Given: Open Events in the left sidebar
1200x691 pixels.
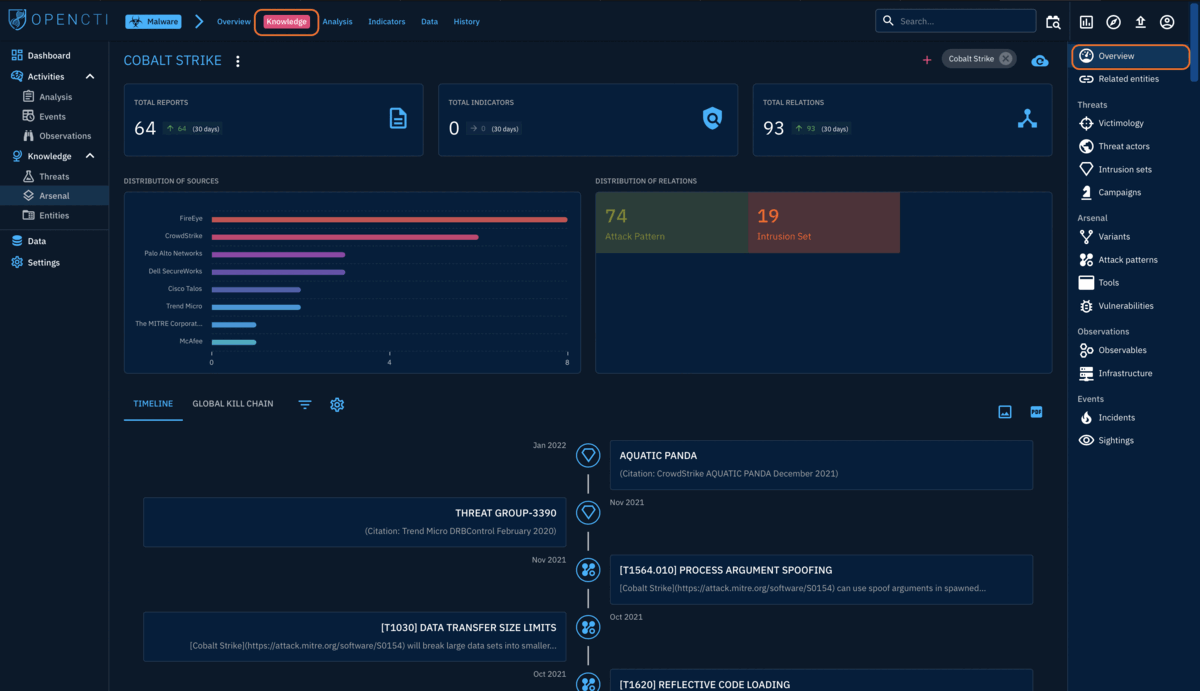Looking at the screenshot, I should pyautogui.click(x=54, y=116).
